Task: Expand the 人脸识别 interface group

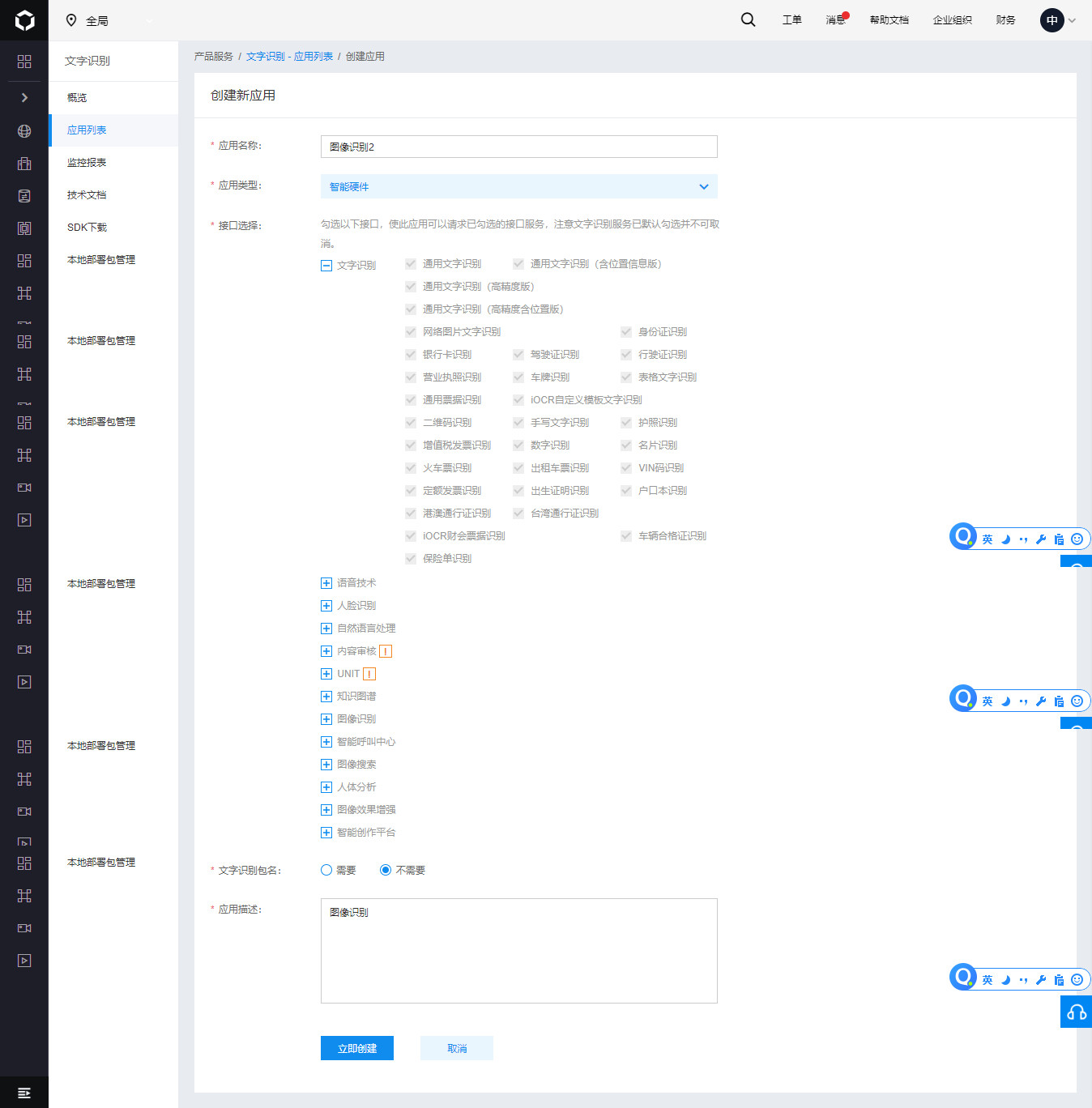Action: click(x=326, y=606)
